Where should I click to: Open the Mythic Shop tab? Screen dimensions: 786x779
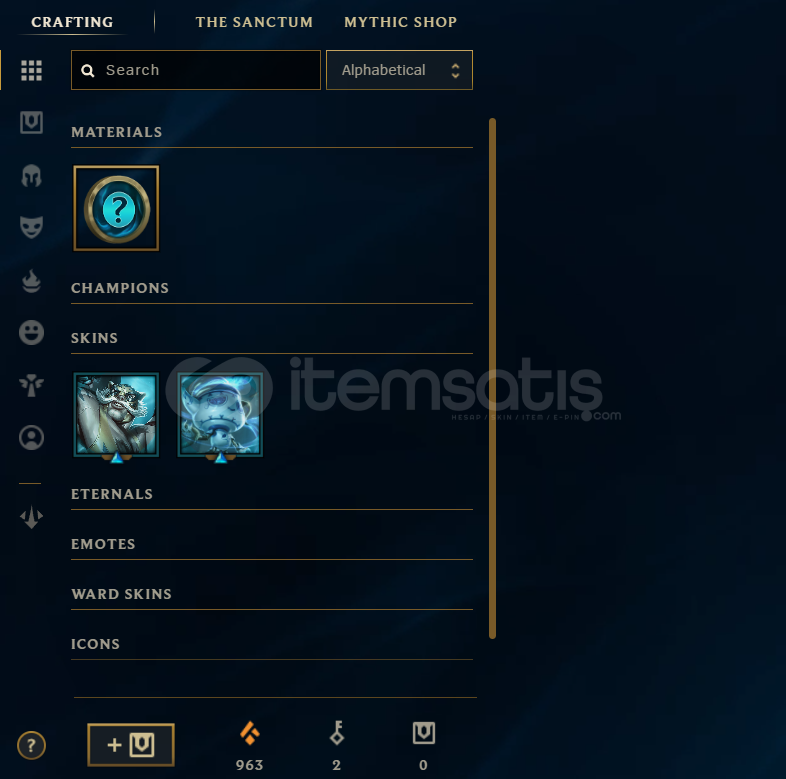point(401,22)
